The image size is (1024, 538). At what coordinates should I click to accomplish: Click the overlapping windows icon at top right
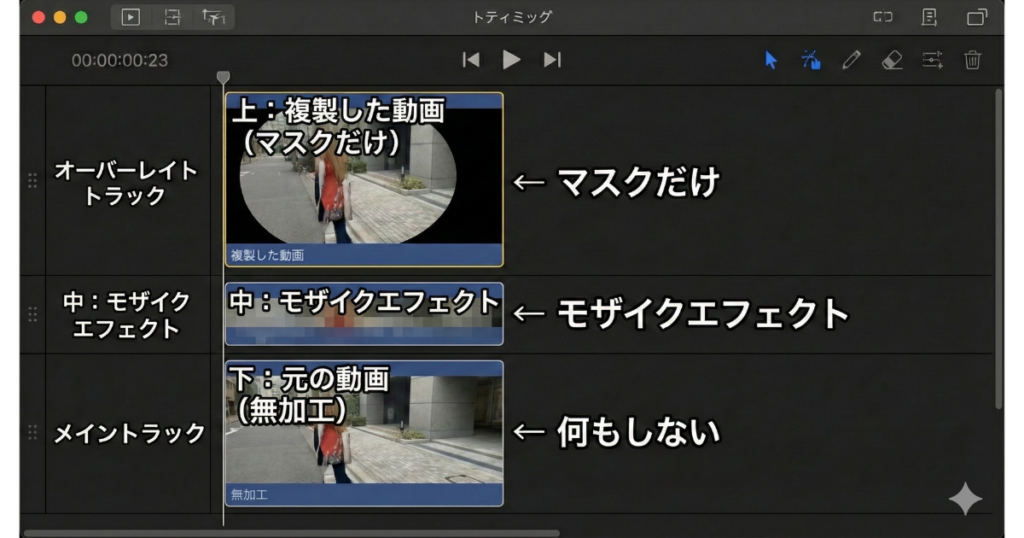[x=976, y=17]
